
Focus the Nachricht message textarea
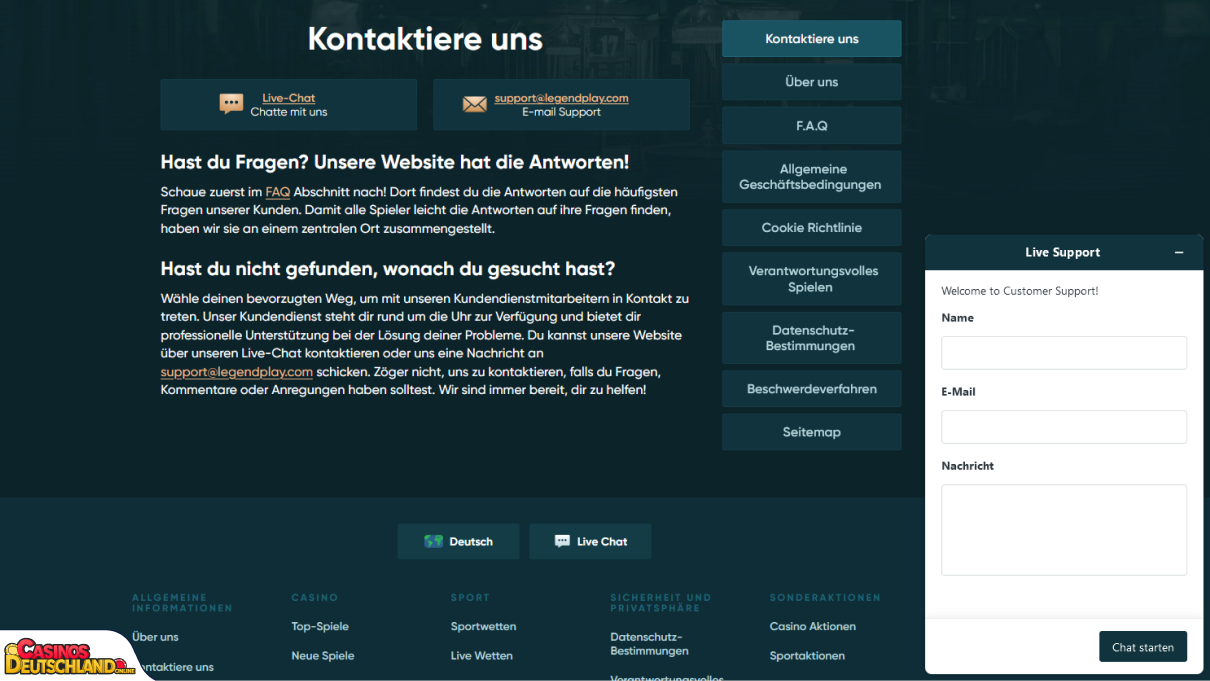click(x=1064, y=530)
